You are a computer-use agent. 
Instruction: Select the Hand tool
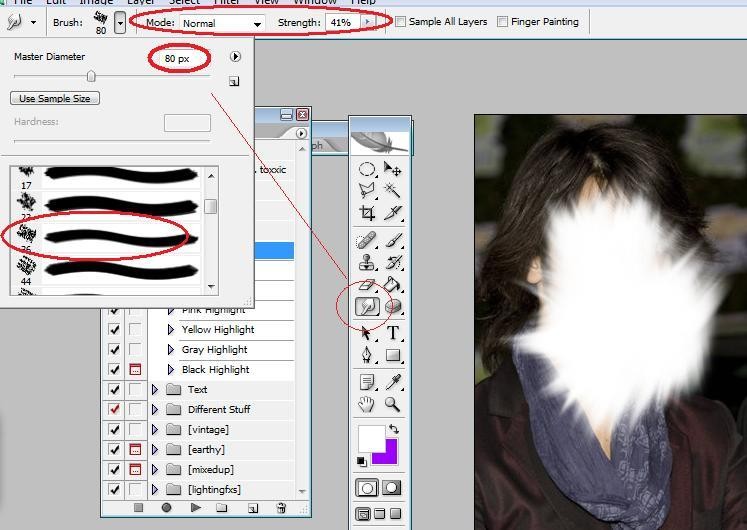(366, 404)
